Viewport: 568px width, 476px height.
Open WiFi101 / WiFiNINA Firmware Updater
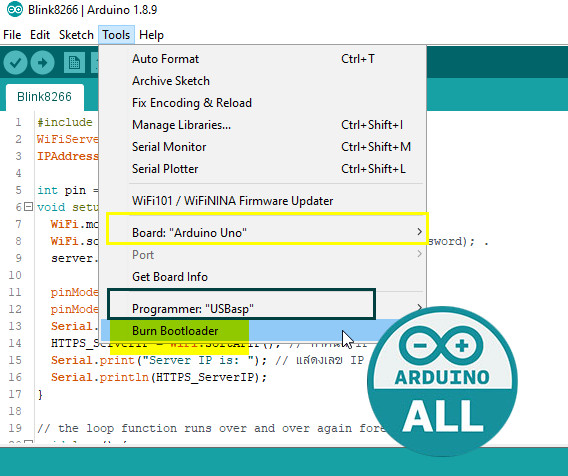(262, 201)
